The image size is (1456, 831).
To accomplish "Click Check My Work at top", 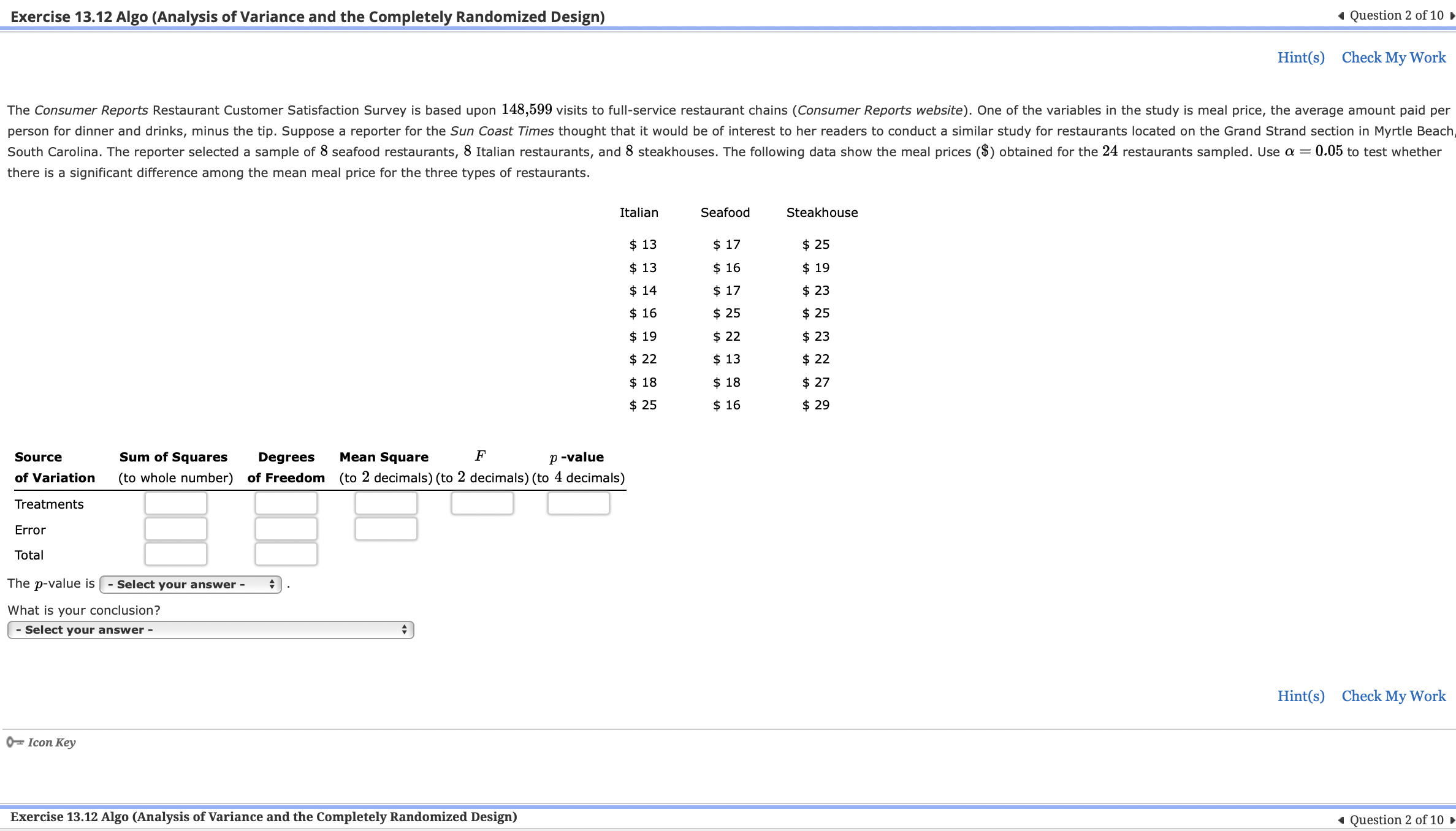I will (x=1393, y=57).
